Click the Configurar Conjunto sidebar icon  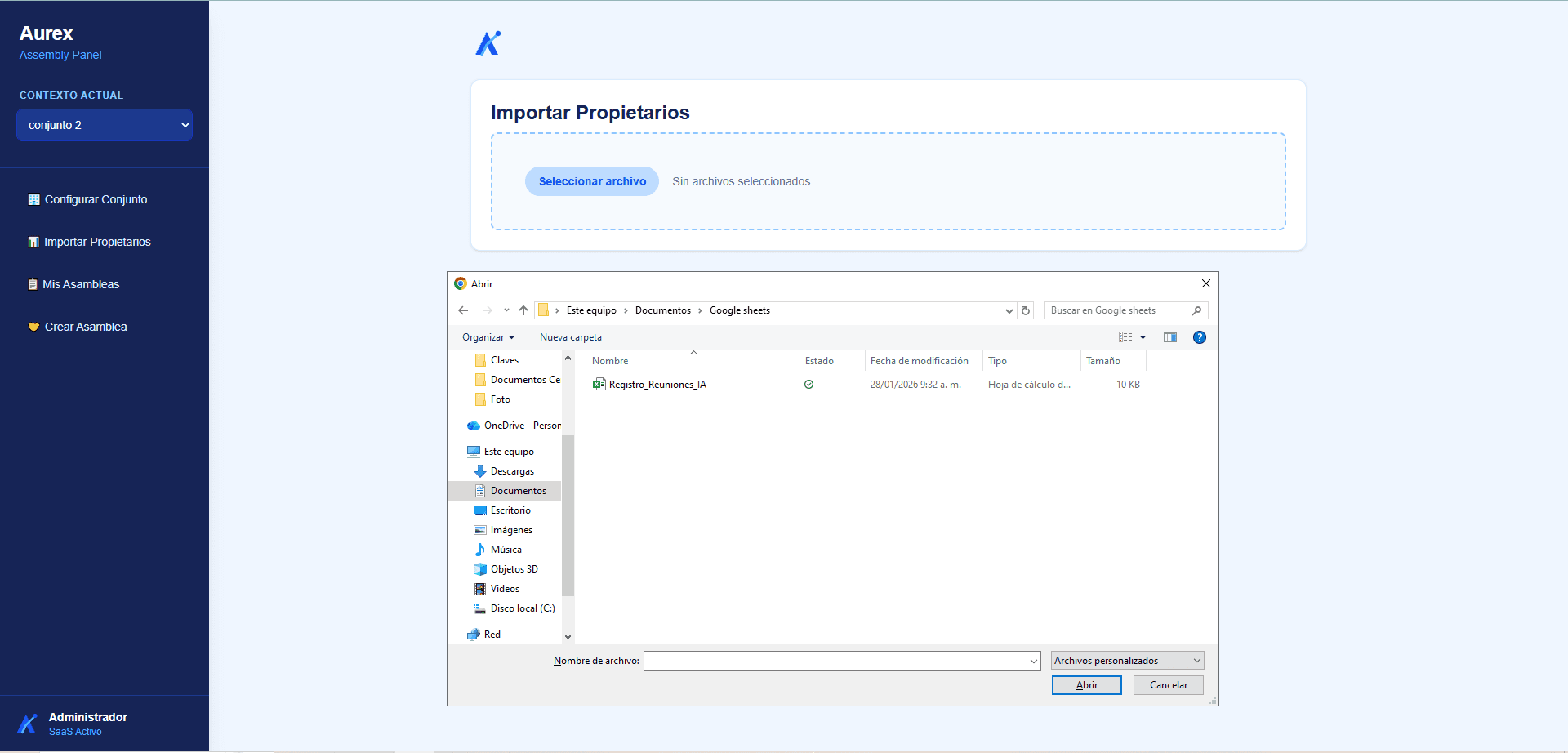(33, 199)
